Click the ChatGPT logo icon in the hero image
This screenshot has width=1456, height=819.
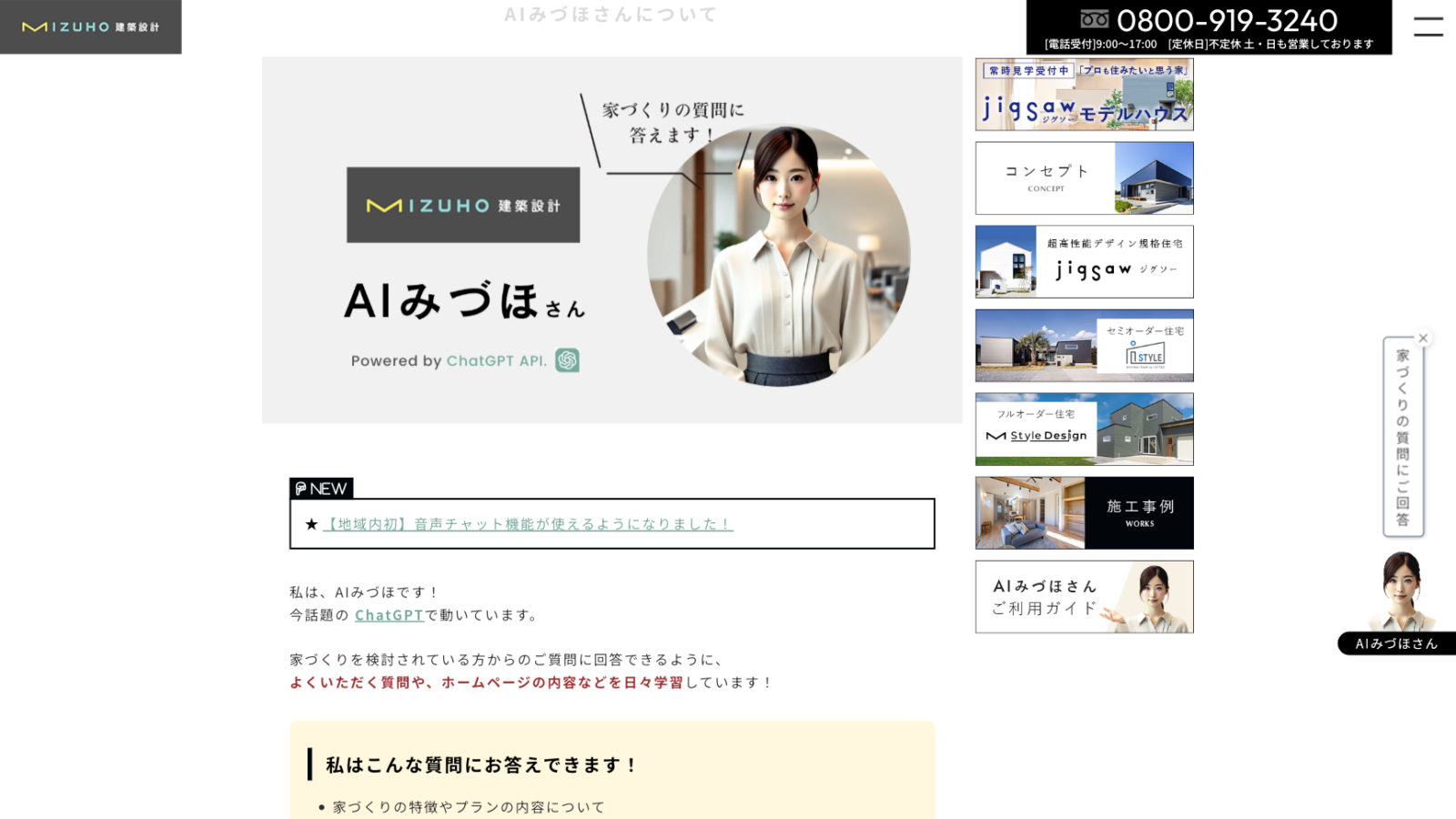[x=568, y=360]
